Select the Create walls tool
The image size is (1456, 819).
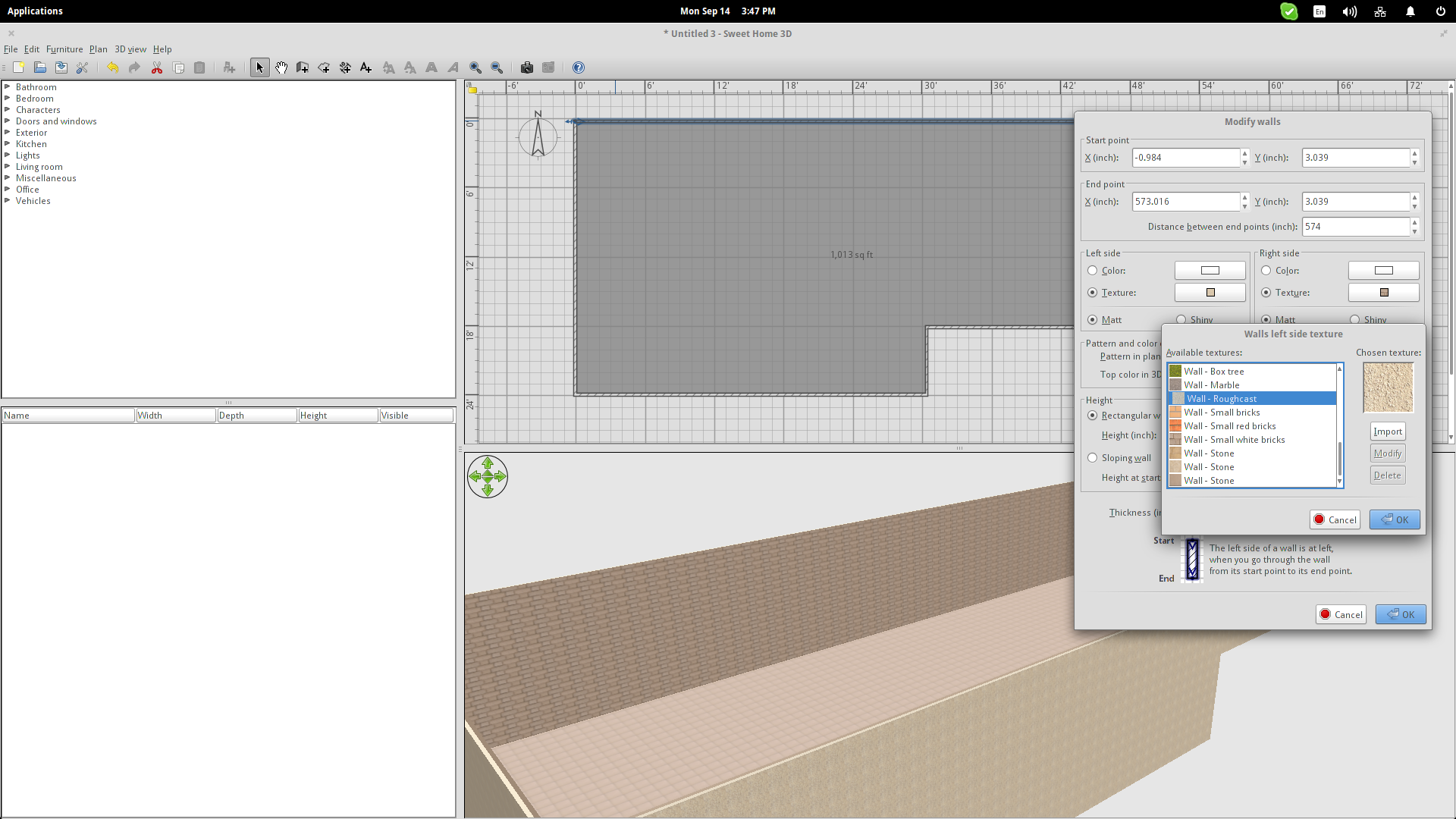click(x=303, y=67)
